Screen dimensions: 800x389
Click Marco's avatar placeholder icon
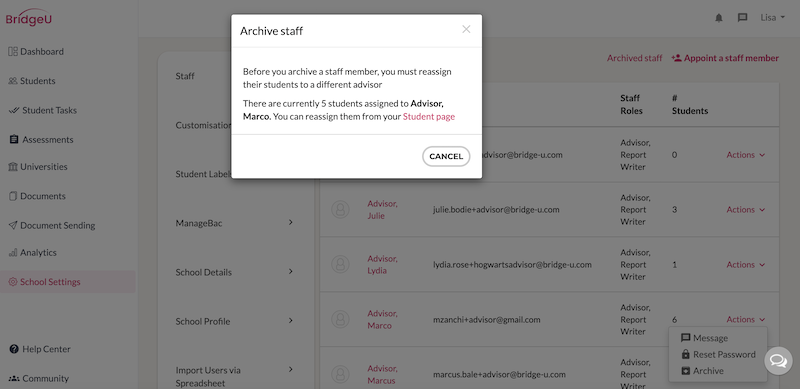(x=340, y=319)
